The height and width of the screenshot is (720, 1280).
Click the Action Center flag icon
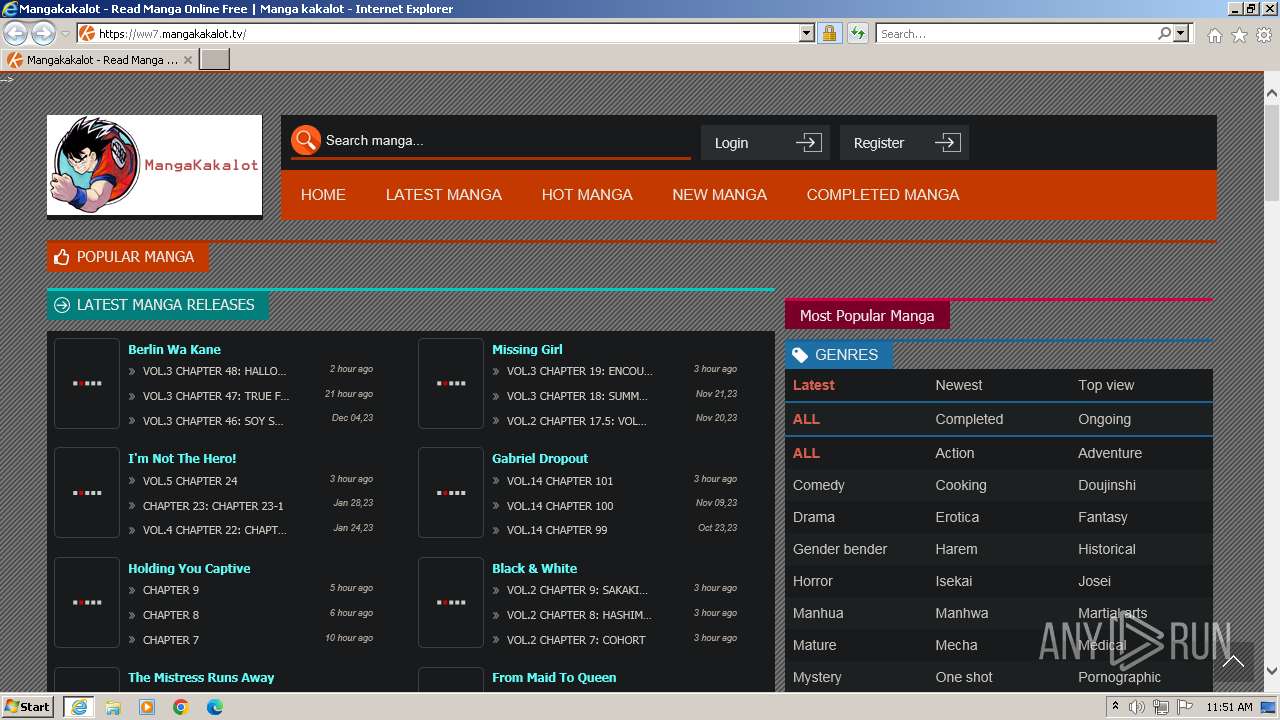point(1184,707)
